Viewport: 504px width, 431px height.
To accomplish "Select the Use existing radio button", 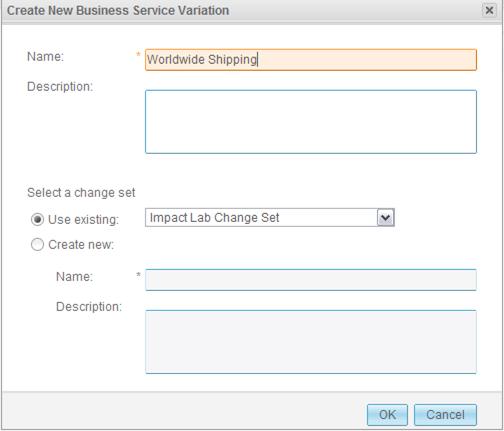I will click(37, 220).
